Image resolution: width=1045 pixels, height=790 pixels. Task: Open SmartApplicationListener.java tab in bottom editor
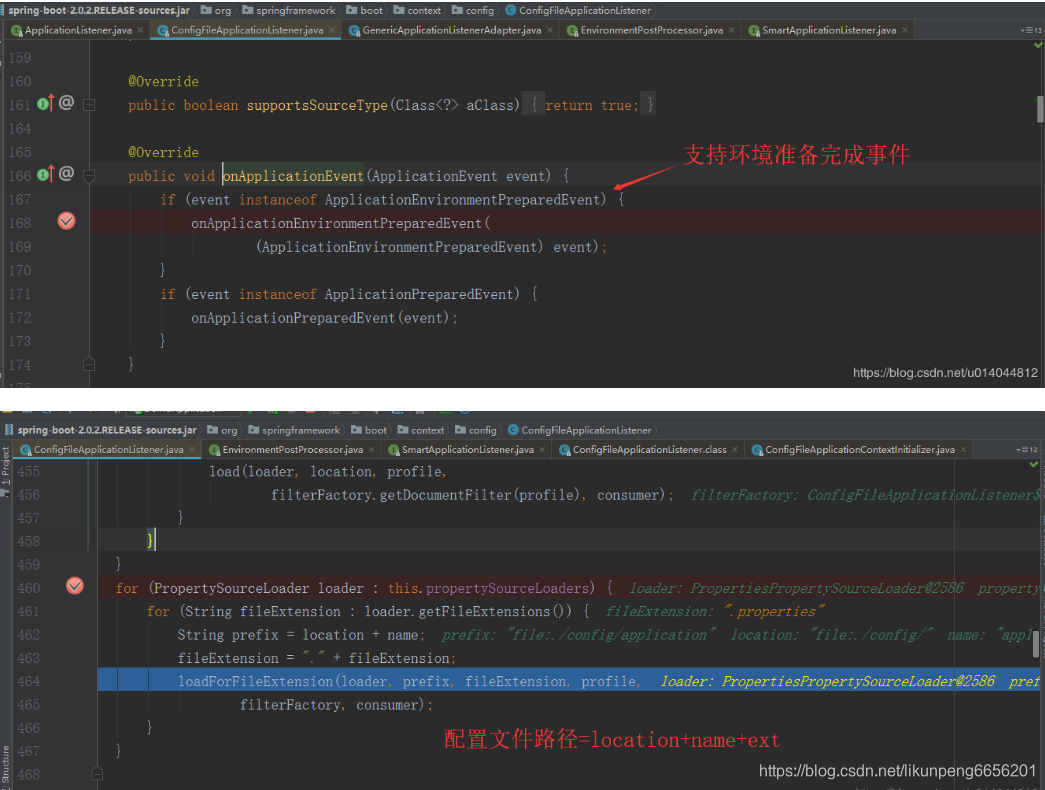coord(468,449)
